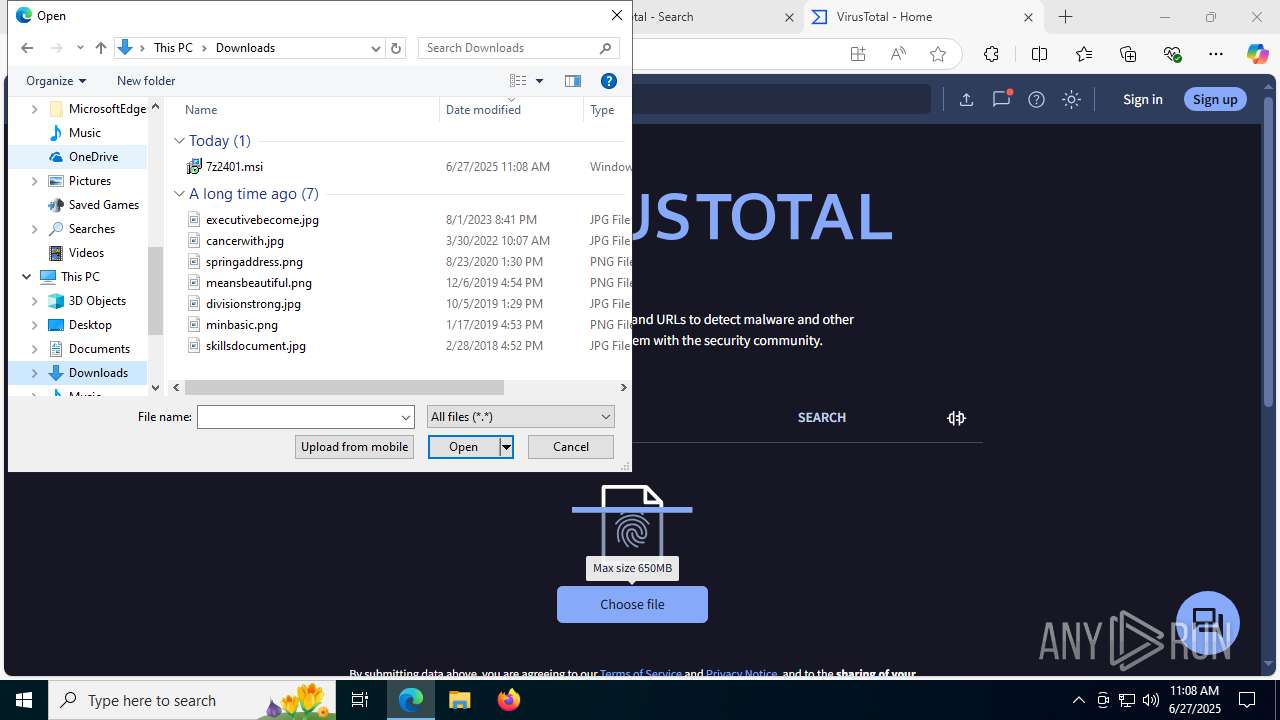Open OneDrive in navigation pane
Screen dimensions: 1280x720
[x=93, y=157]
